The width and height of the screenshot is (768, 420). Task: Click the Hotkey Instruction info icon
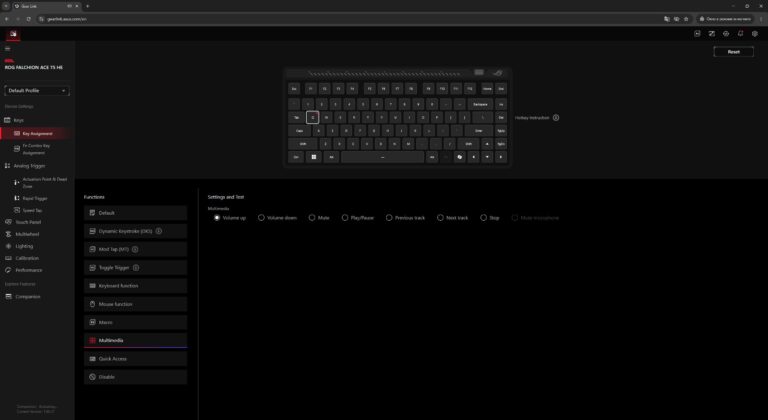click(x=556, y=118)
